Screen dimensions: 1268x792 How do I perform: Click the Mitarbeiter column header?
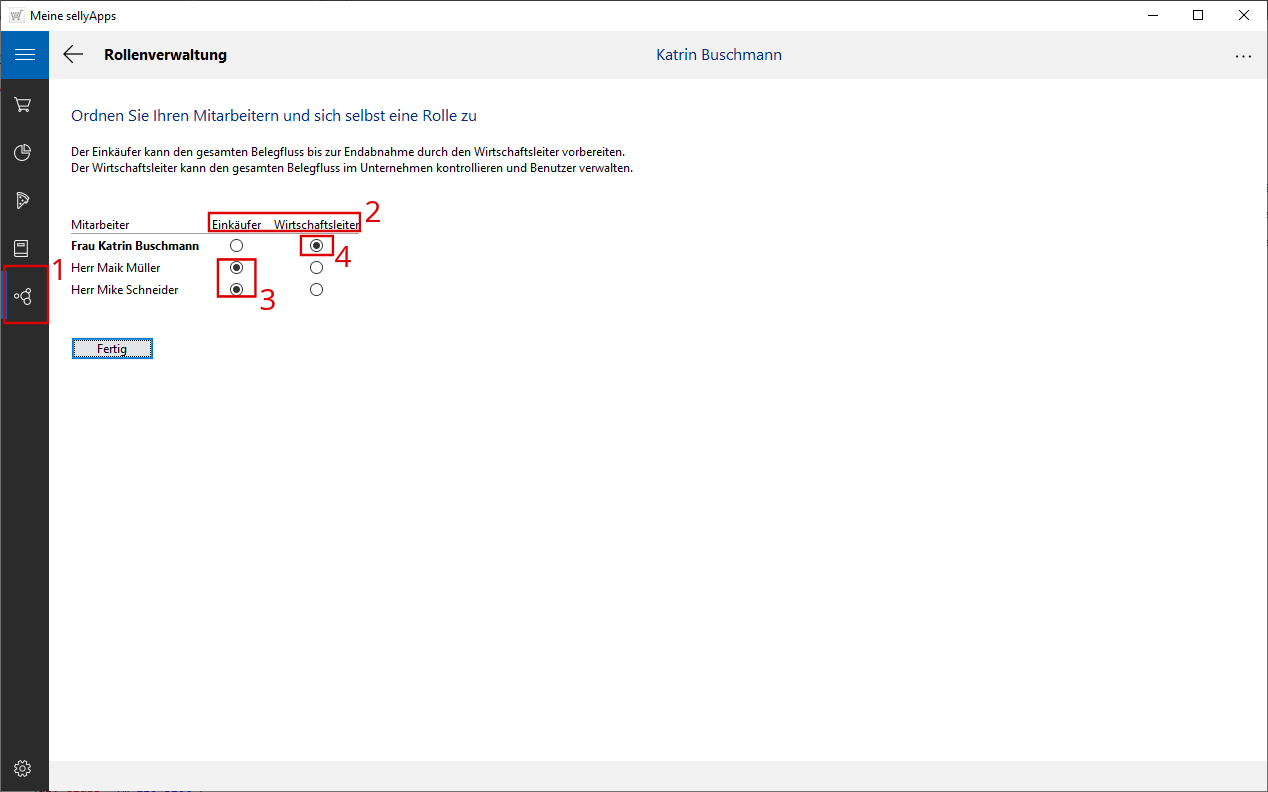pos(100,225)
